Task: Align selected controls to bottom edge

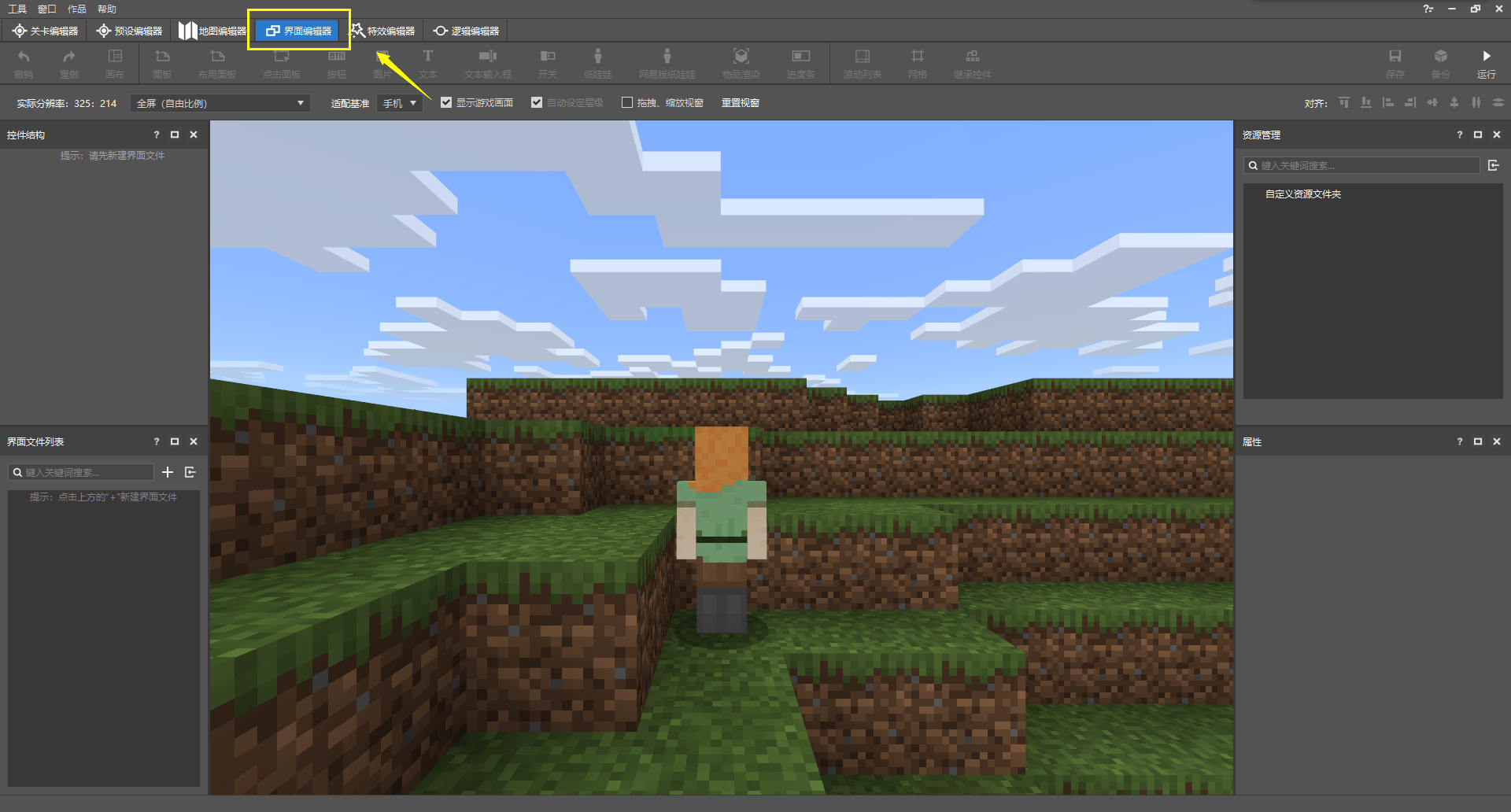Action: 1366,103
